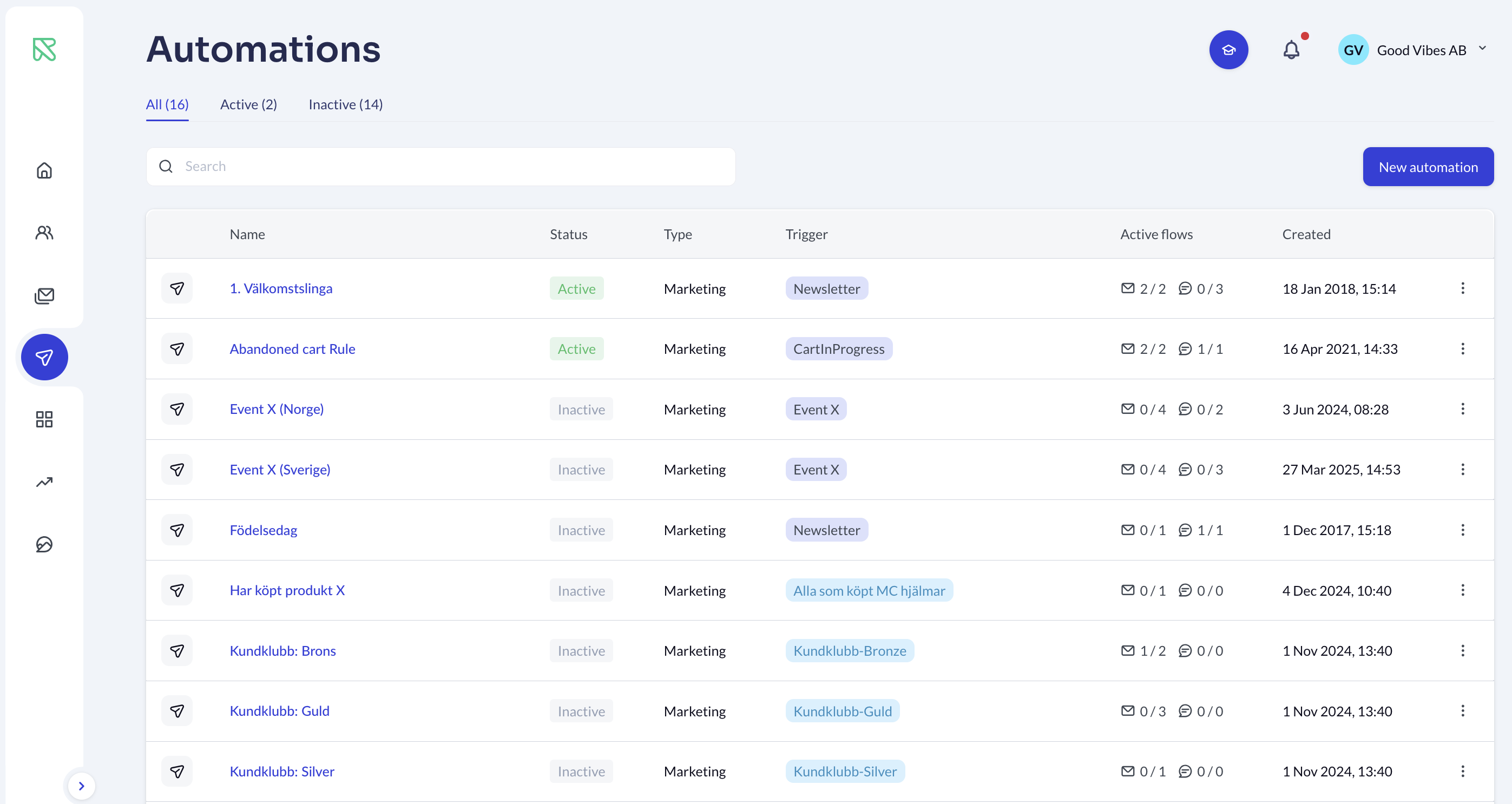Viewport: 1512px width, 804px height.
Task: Click the New automation button
Action: click(x=1428, y=167)
